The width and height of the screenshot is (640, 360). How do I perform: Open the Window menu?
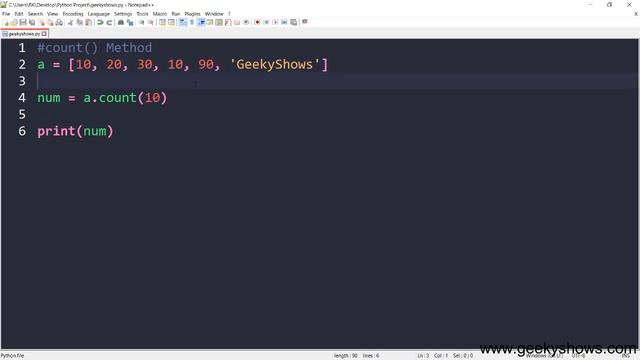click(214, 14)
